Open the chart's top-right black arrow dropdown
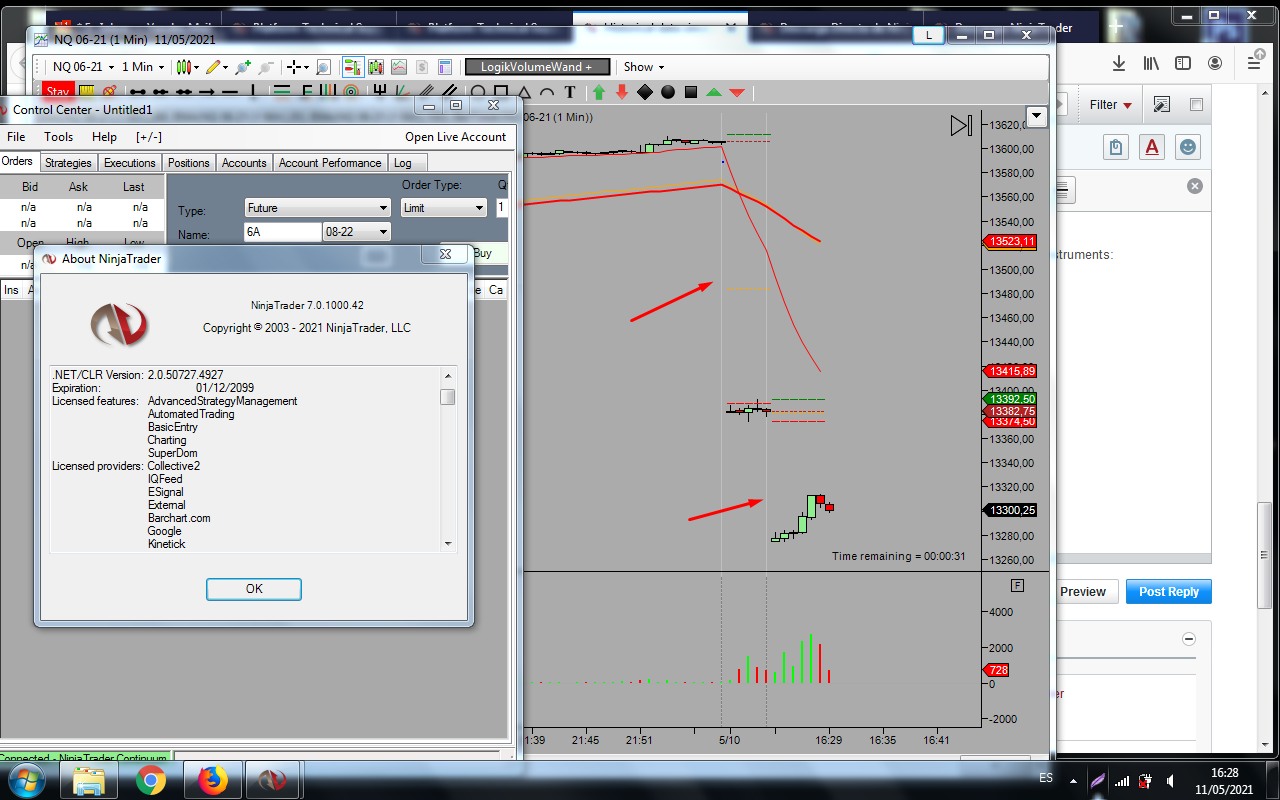Screen dimensions: 1280x800 click(x=1036, y=117)
